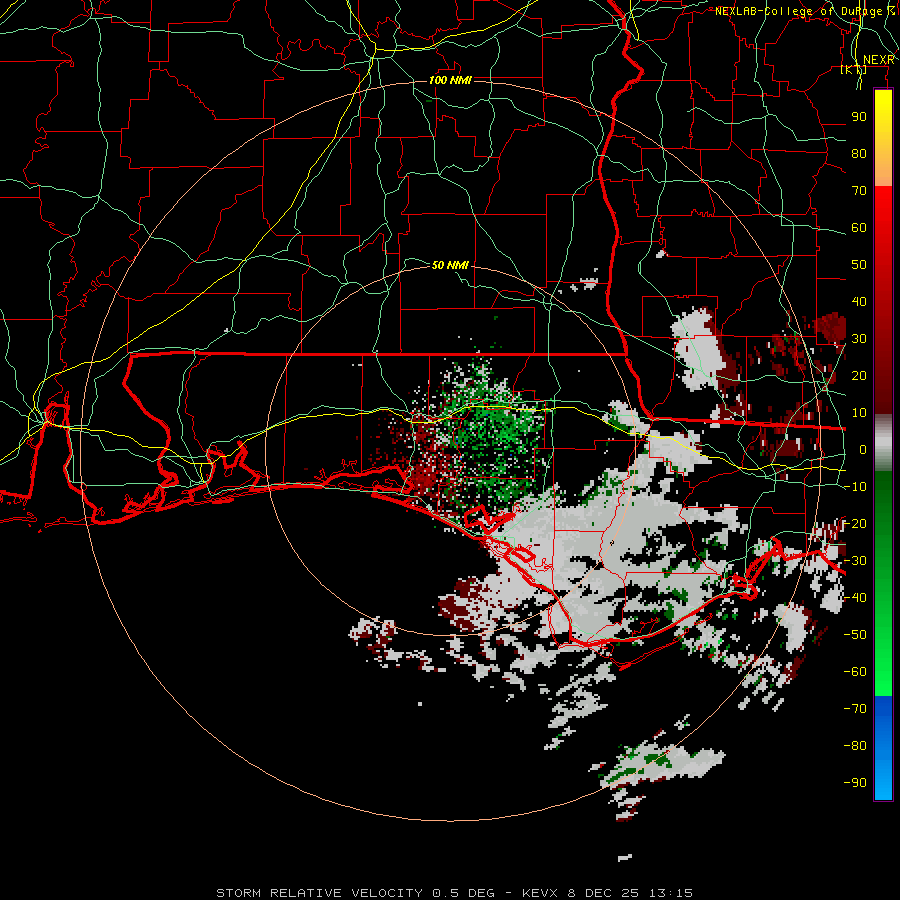Viewport: 900px width, 900px height.
Task: Click the 70 value on velocity scale
Action: 859,191
